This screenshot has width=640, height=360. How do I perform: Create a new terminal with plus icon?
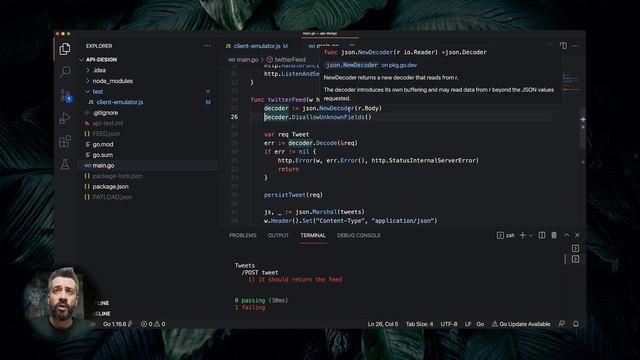522,235
